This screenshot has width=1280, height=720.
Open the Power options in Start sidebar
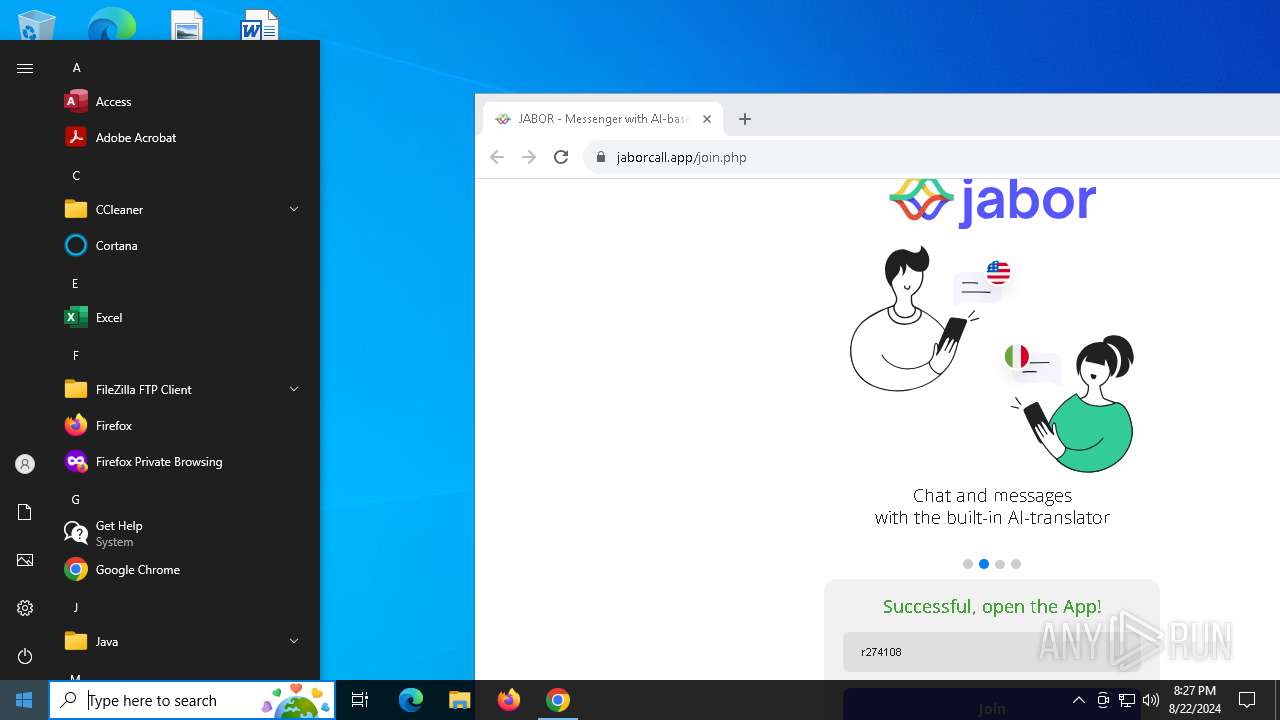pyautogui.click(x=25, y=656)
